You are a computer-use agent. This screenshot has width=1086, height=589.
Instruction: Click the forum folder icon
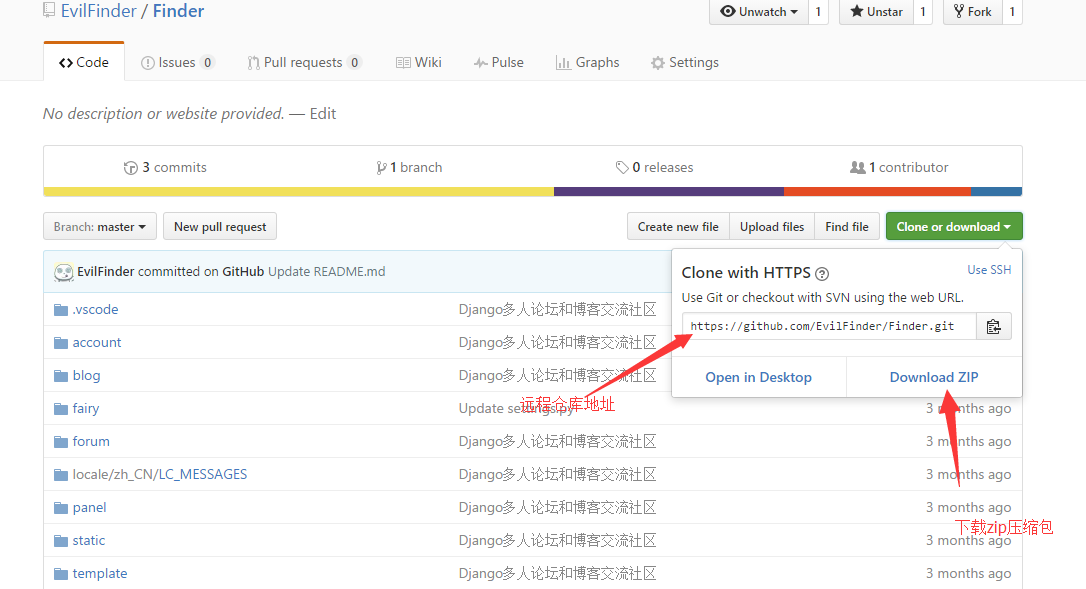(x=61, y=441)
